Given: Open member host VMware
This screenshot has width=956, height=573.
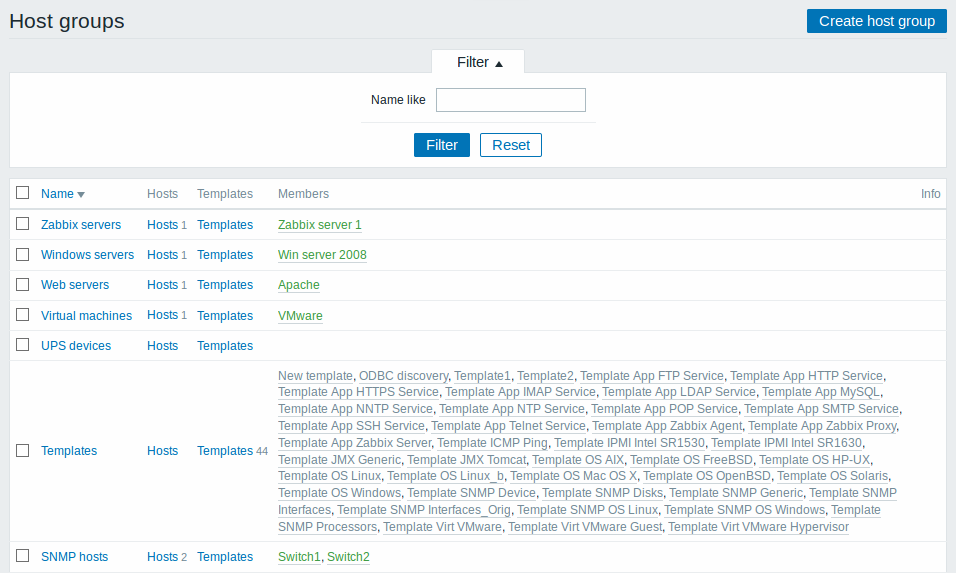Looking at the screenshot, I should pyautogui.click(x=300, y=316).
